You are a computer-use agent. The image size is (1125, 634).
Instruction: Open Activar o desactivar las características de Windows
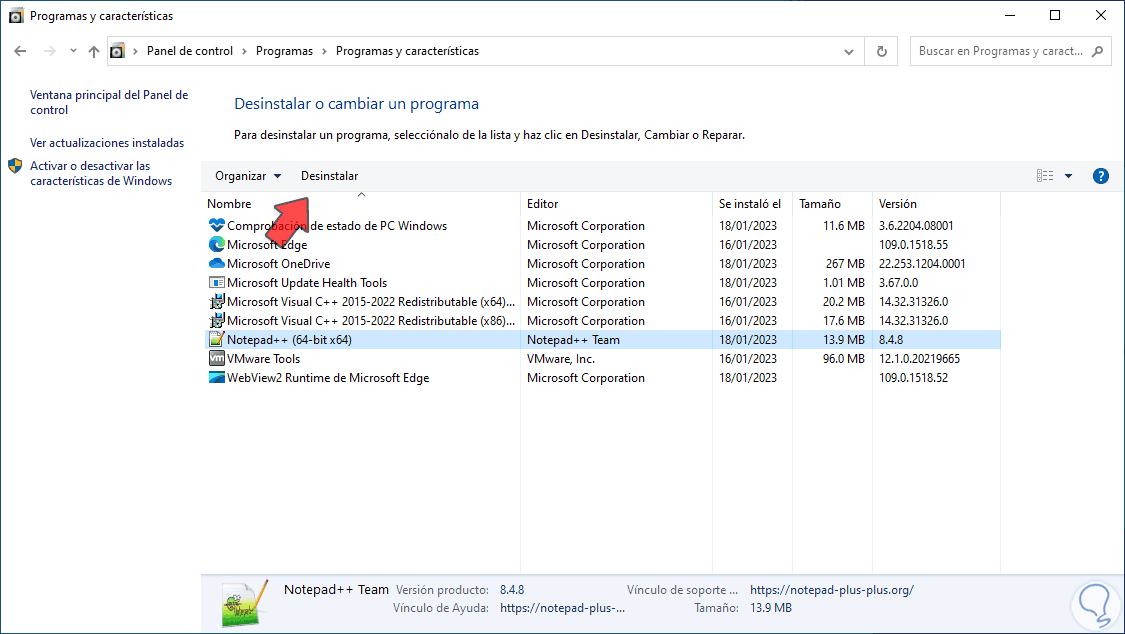(x=101, y=173)
